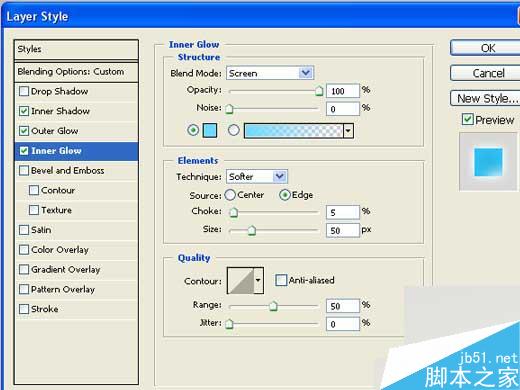Open the Outer Glow settings label
Screen dimensions: 520x390
coord(55,131)
